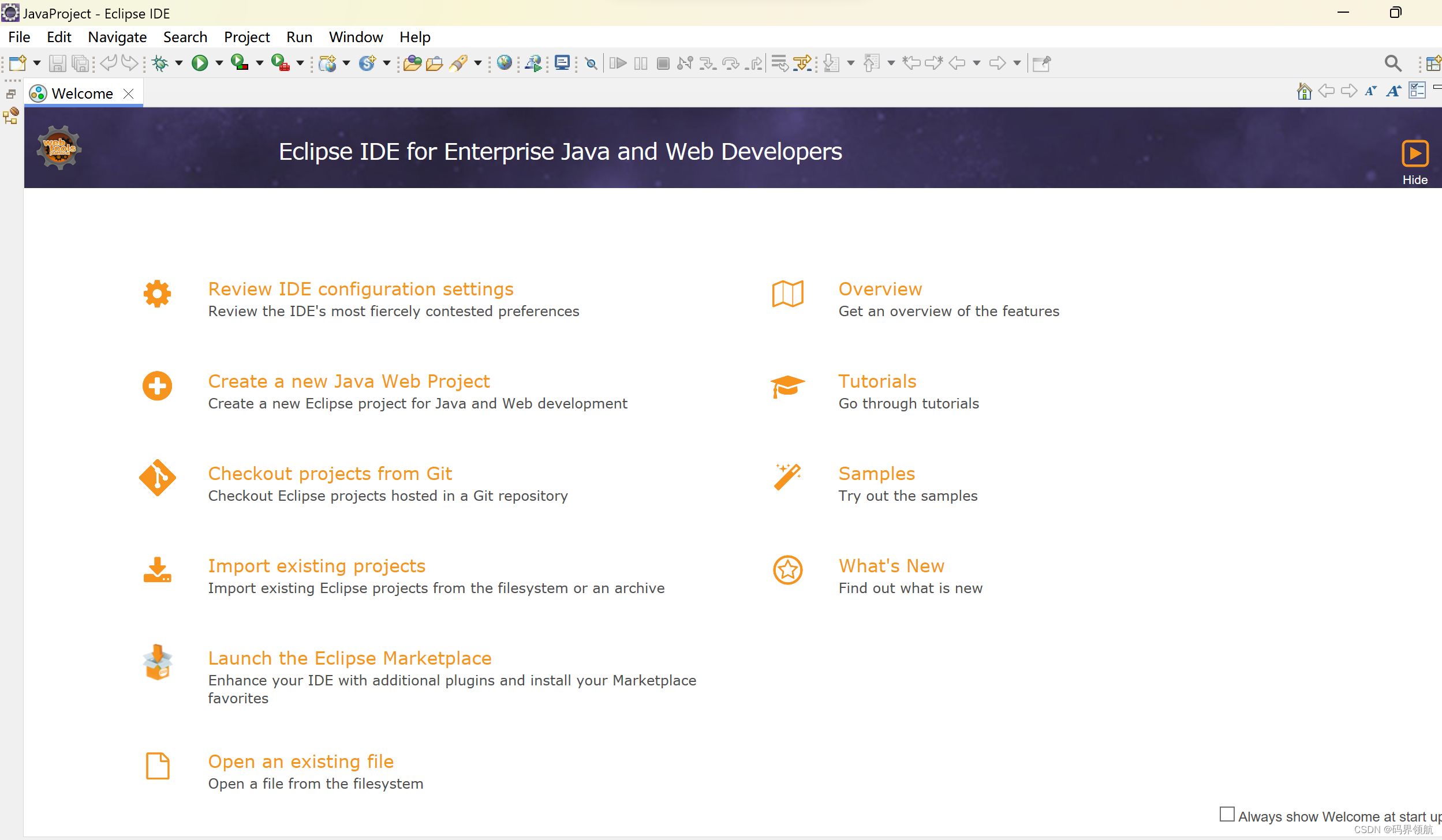Click the Welcome Home house icon
Viewport: 1442px width, 840px height.
pos(1304,91)
